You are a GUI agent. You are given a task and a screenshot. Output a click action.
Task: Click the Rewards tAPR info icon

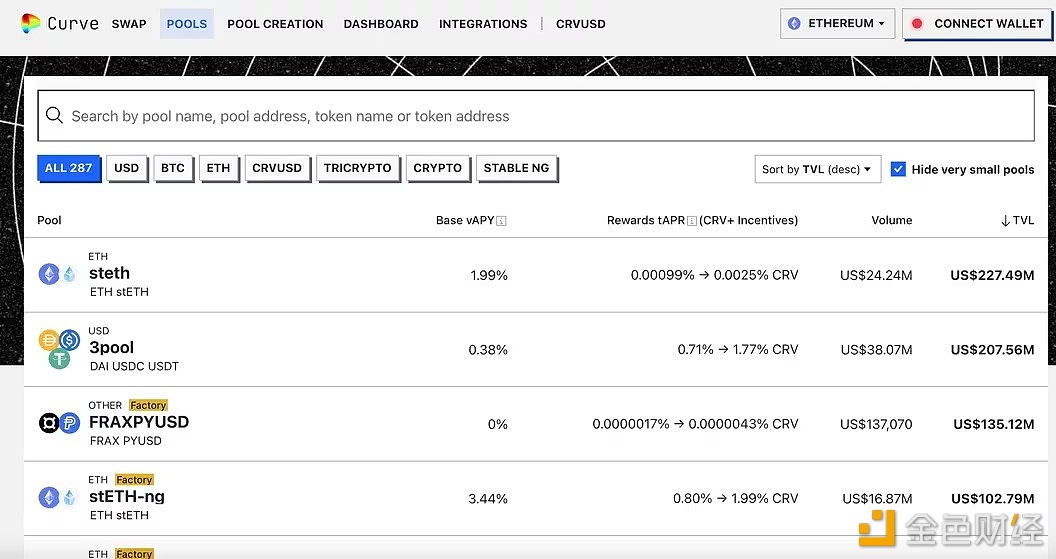coord(692,221)
